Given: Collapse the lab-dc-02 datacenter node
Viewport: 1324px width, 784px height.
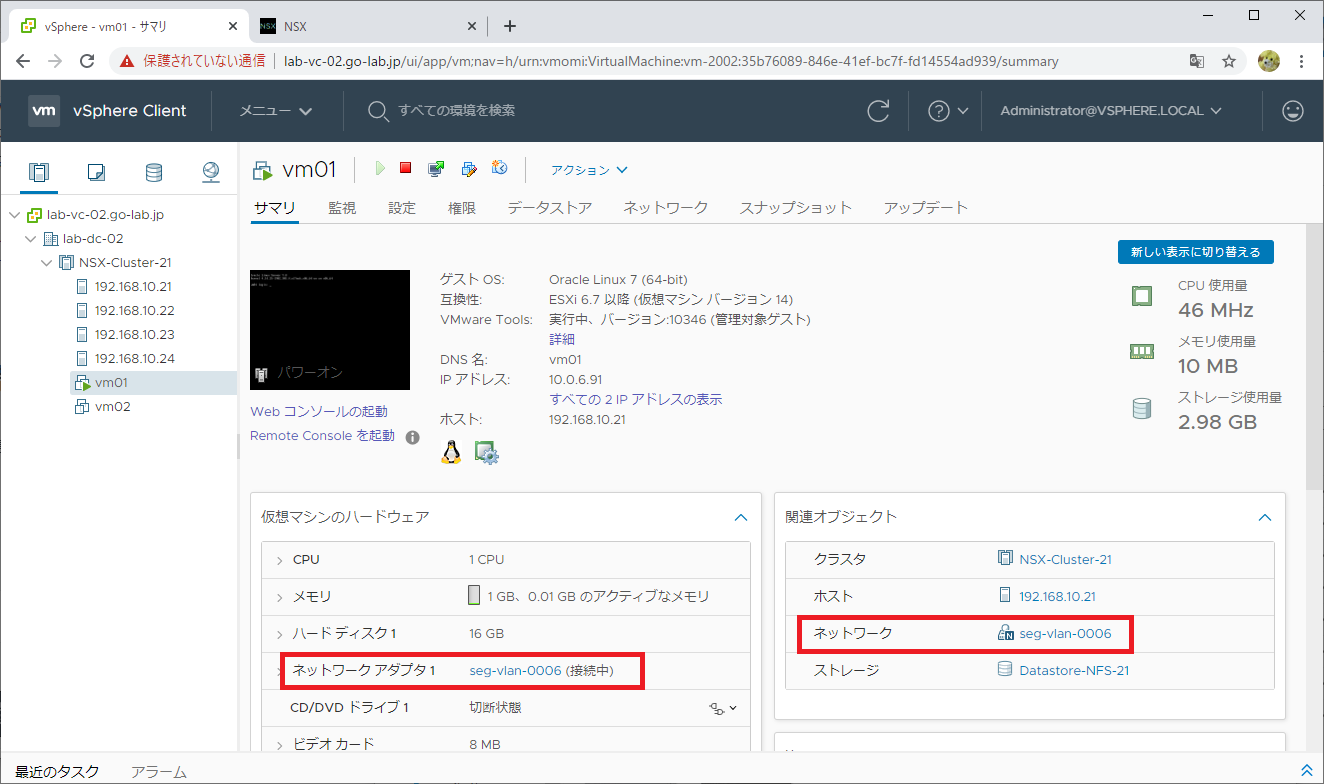Looking at the screenshot, I should [30, 239].
